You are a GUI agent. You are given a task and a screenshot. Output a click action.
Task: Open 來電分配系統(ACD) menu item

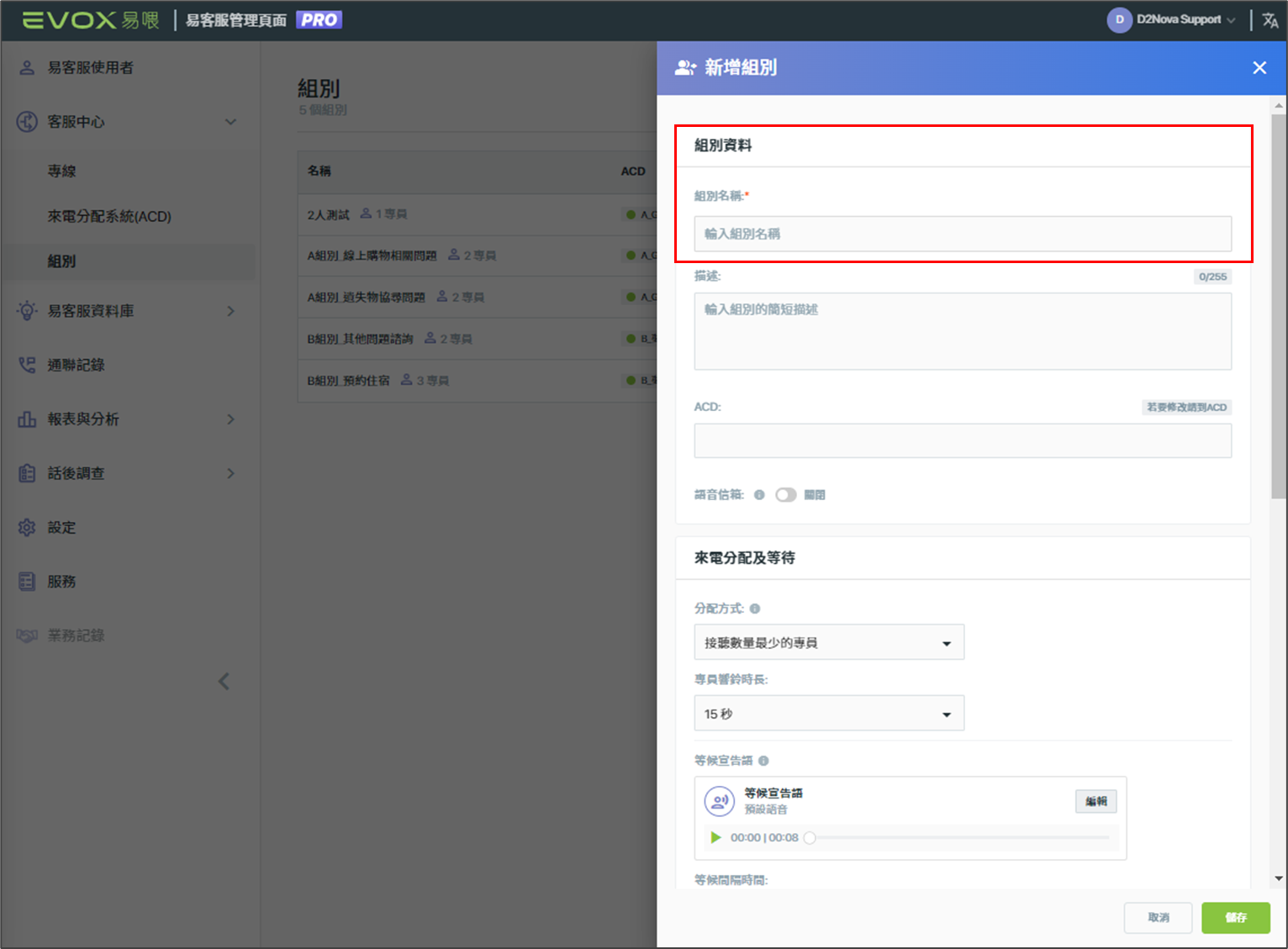[109, 216]
